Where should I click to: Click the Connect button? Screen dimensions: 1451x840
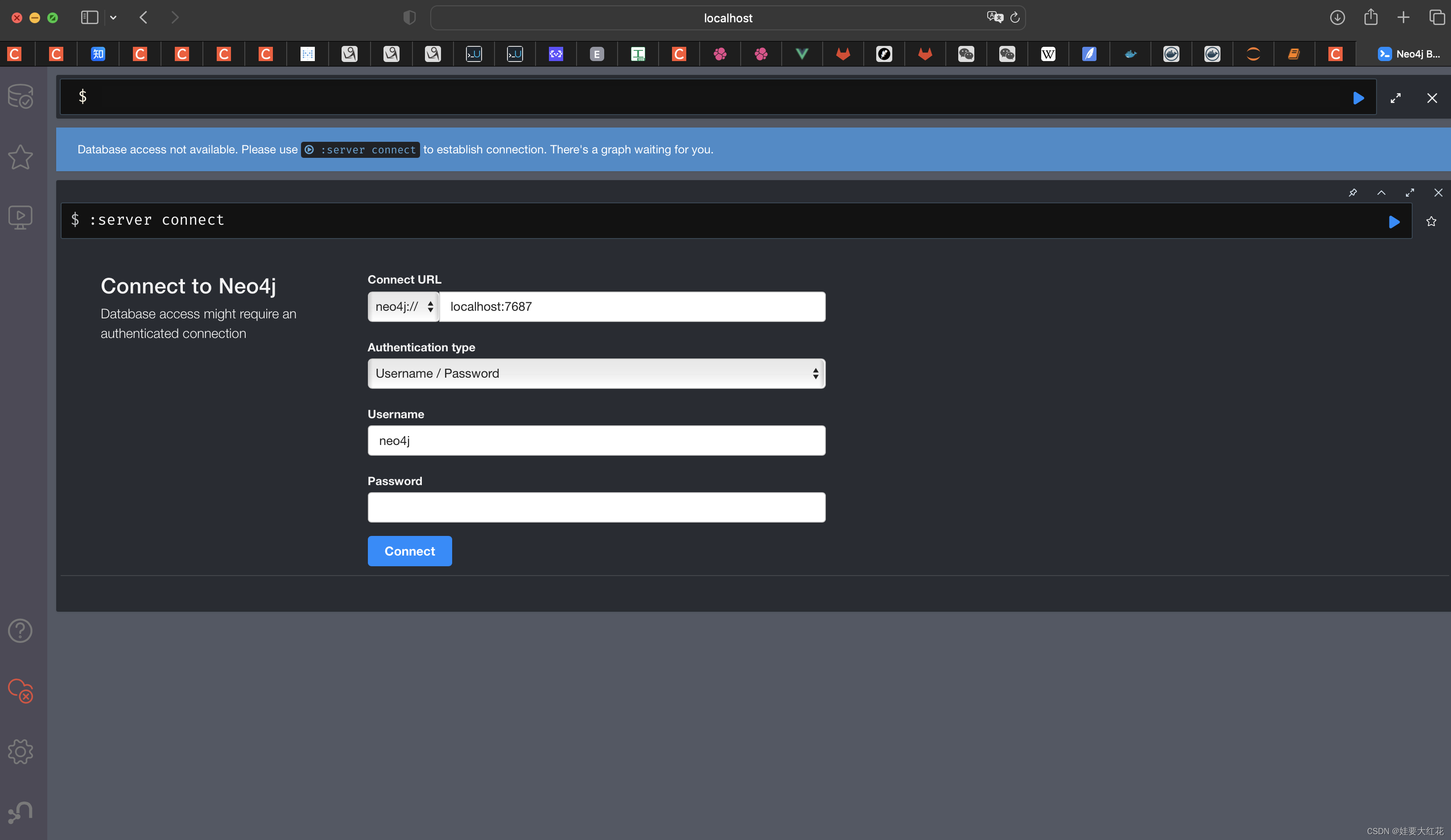coord(409,551)
